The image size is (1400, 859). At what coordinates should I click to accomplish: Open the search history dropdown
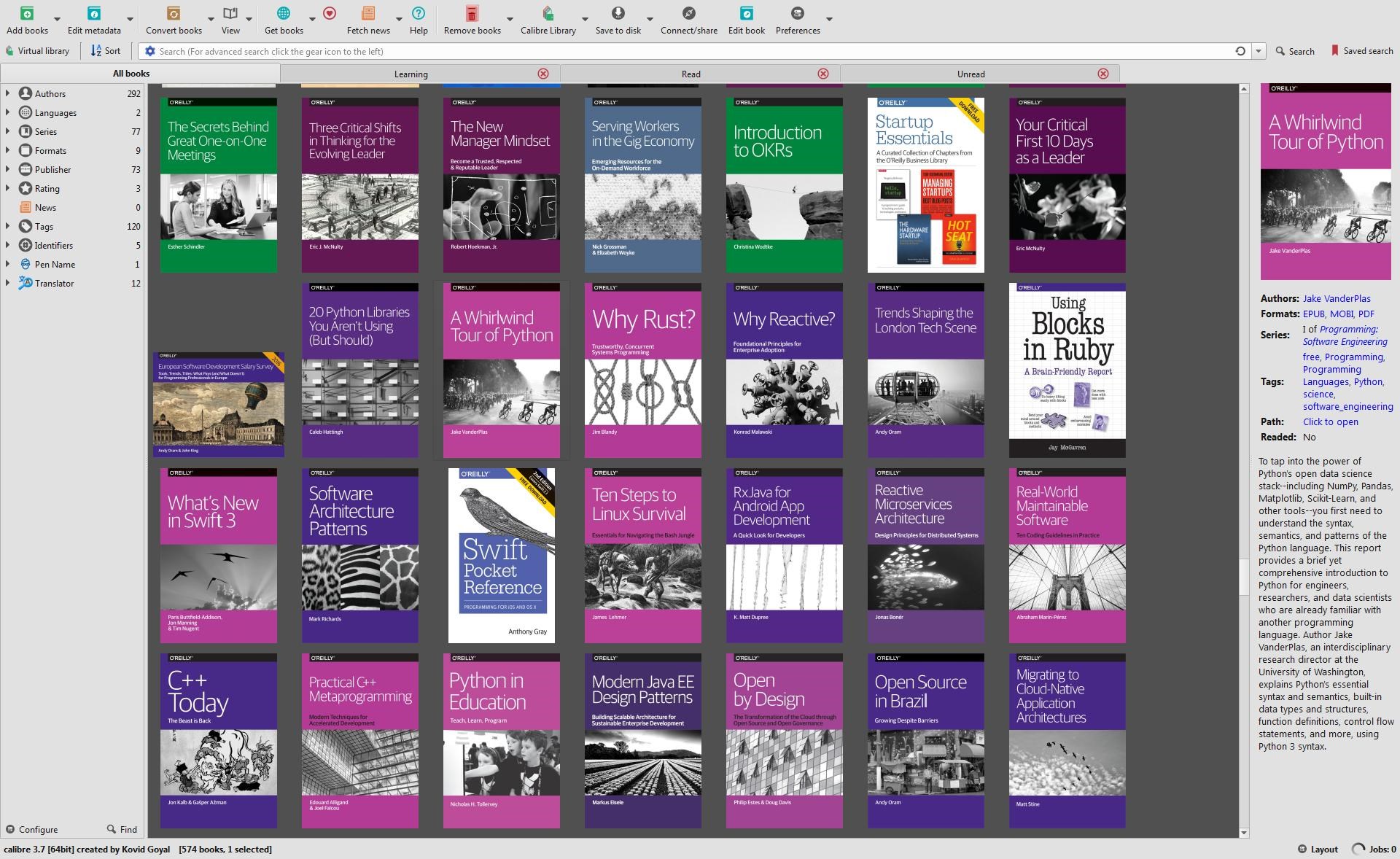click(x=1259, y=51)
